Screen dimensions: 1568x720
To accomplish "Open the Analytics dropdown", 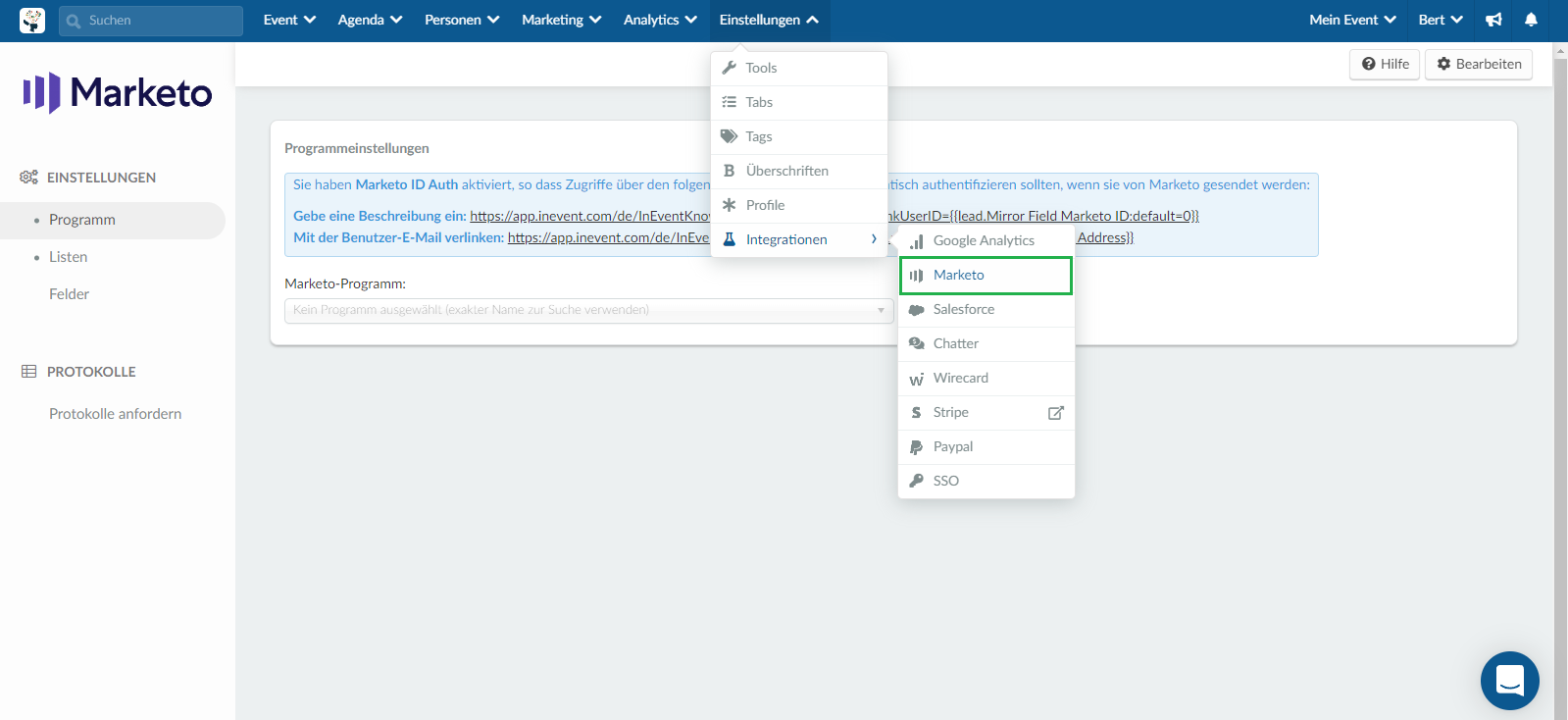I will click(x=660, y=20).
